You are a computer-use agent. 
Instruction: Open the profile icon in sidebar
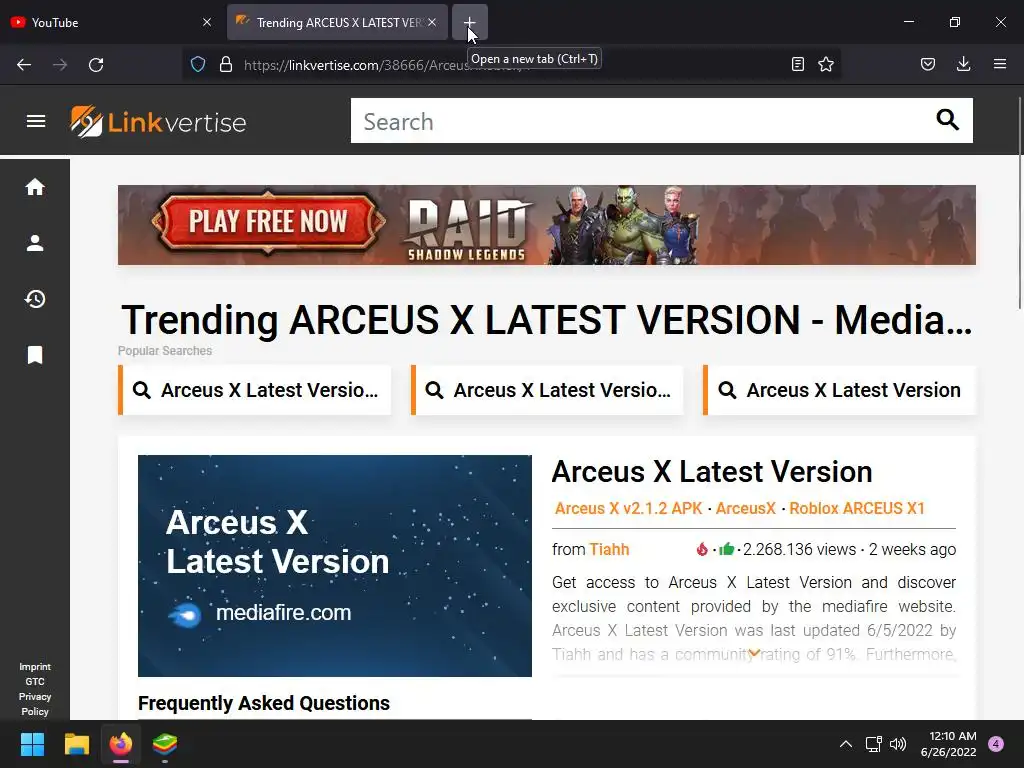(x=35, y=243)
